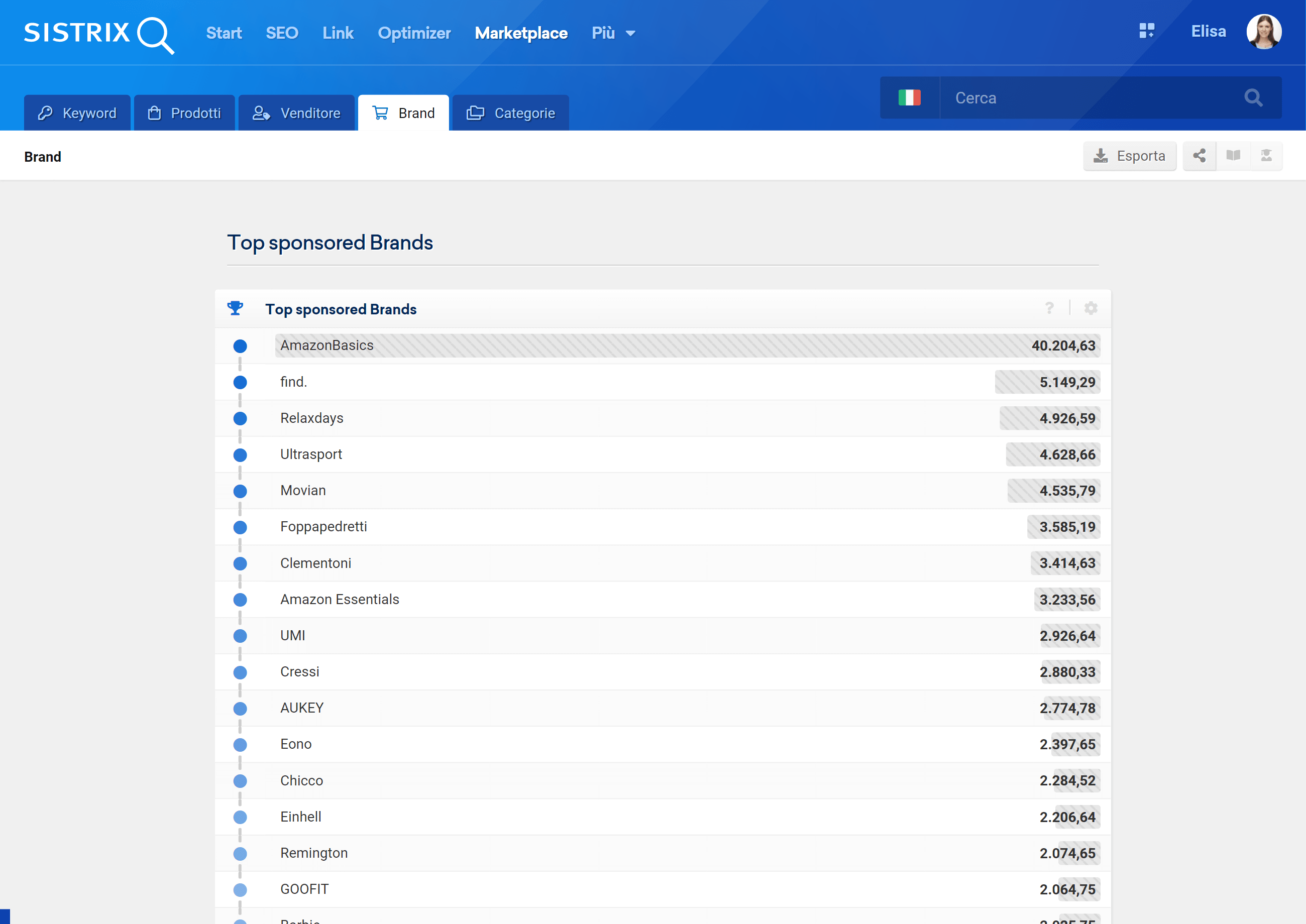Click the blue dot beside Einhell

click(240, 818)
